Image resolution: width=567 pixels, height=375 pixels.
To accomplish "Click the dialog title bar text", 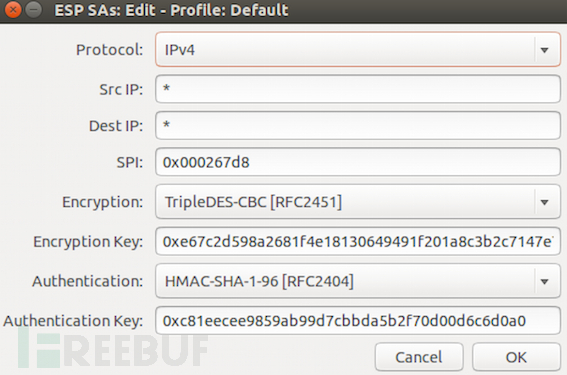I will point(171,10).
